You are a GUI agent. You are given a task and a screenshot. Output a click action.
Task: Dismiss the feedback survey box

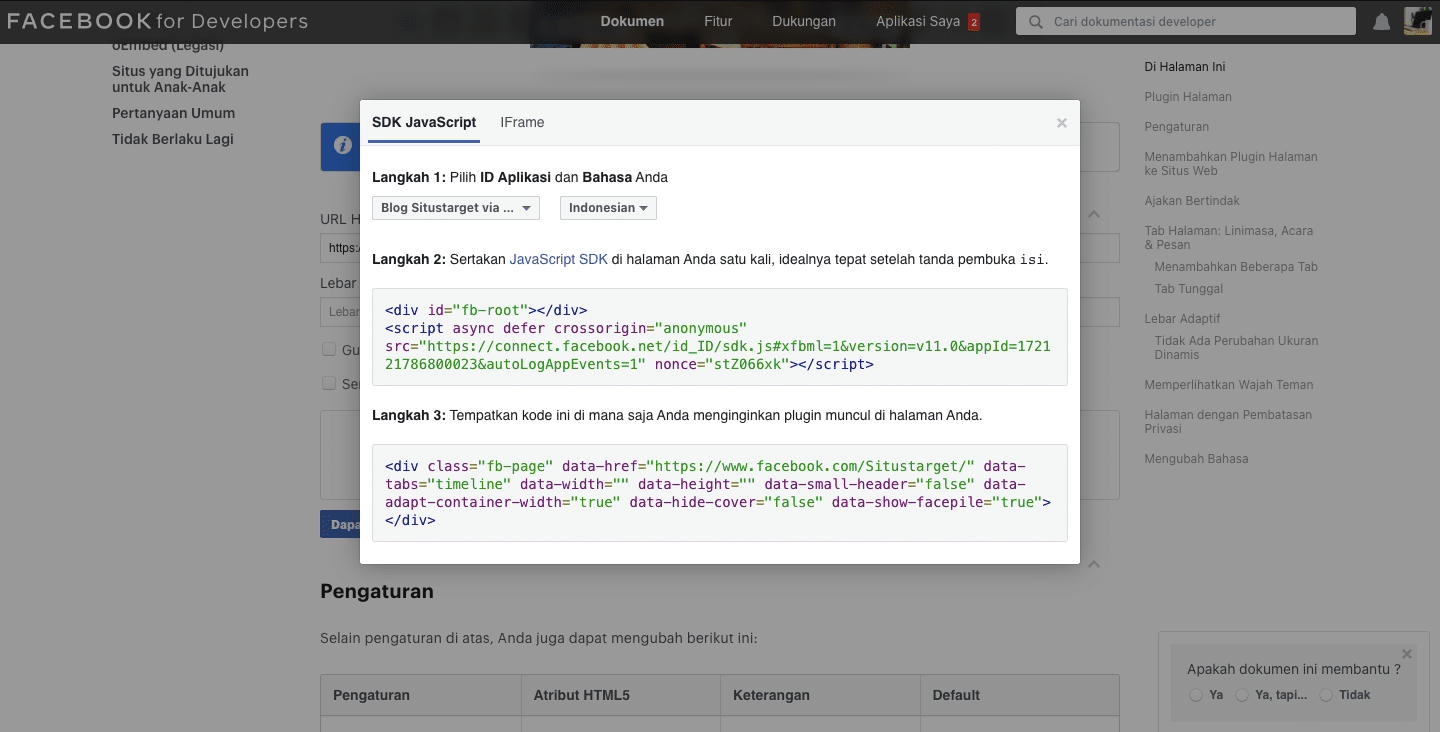1407,654
